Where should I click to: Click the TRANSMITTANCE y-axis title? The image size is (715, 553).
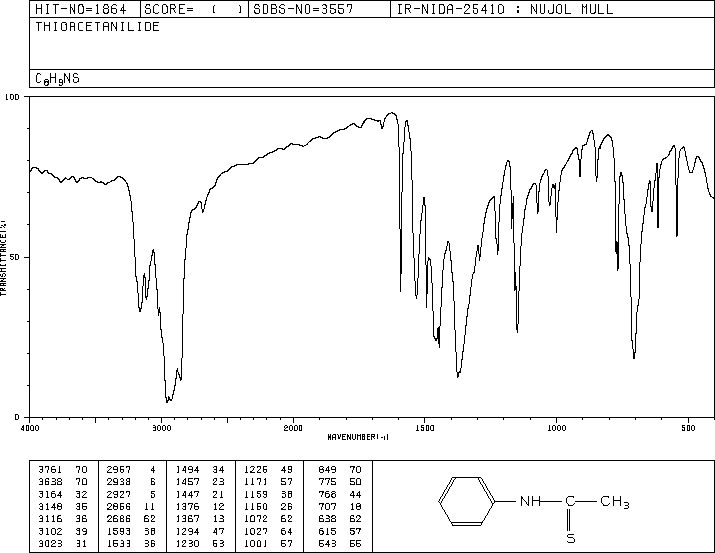coord(4,258)
